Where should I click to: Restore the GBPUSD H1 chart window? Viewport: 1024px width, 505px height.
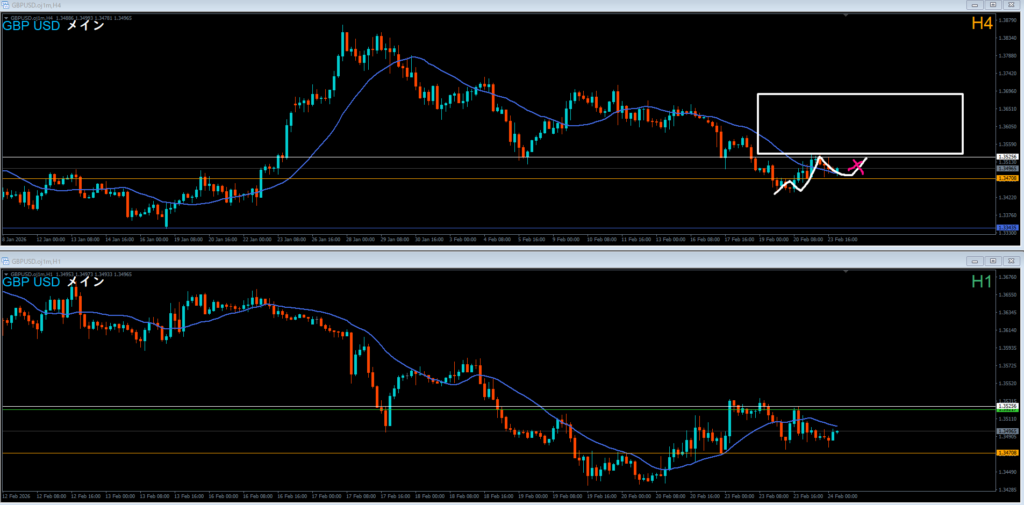(993, 261)
